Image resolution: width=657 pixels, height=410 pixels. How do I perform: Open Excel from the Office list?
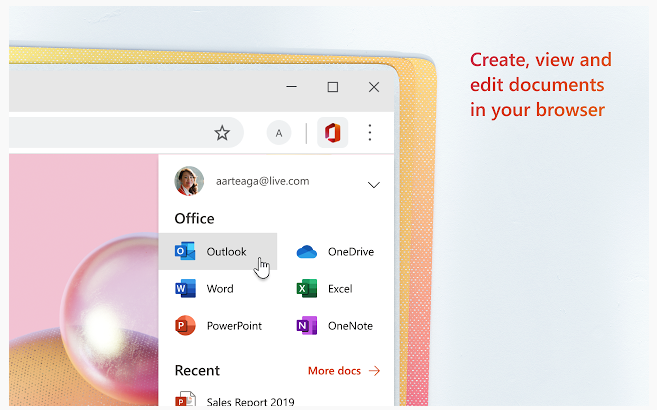pos(324,289)
